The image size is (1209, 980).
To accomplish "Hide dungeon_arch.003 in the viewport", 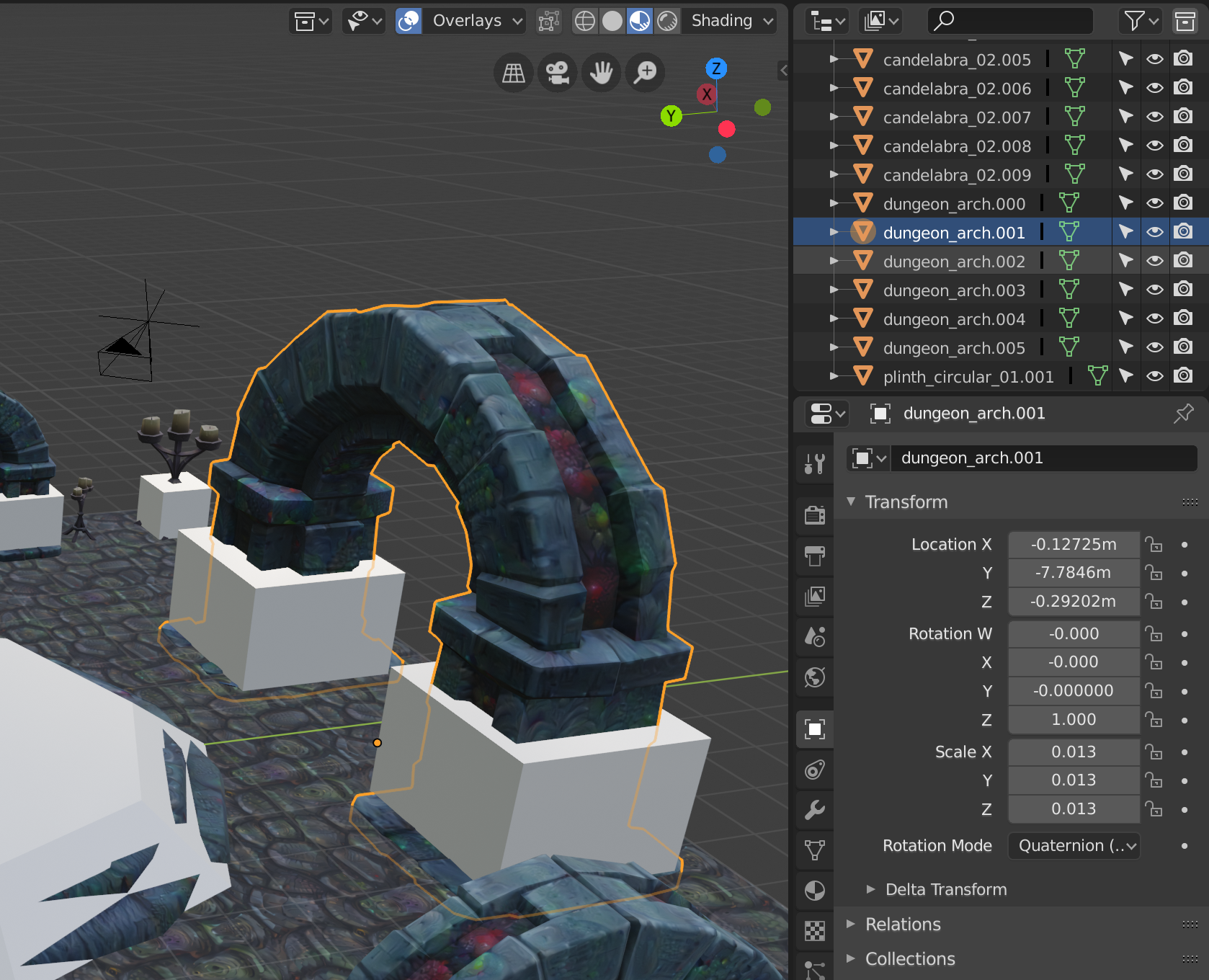I will [1155, 290].
